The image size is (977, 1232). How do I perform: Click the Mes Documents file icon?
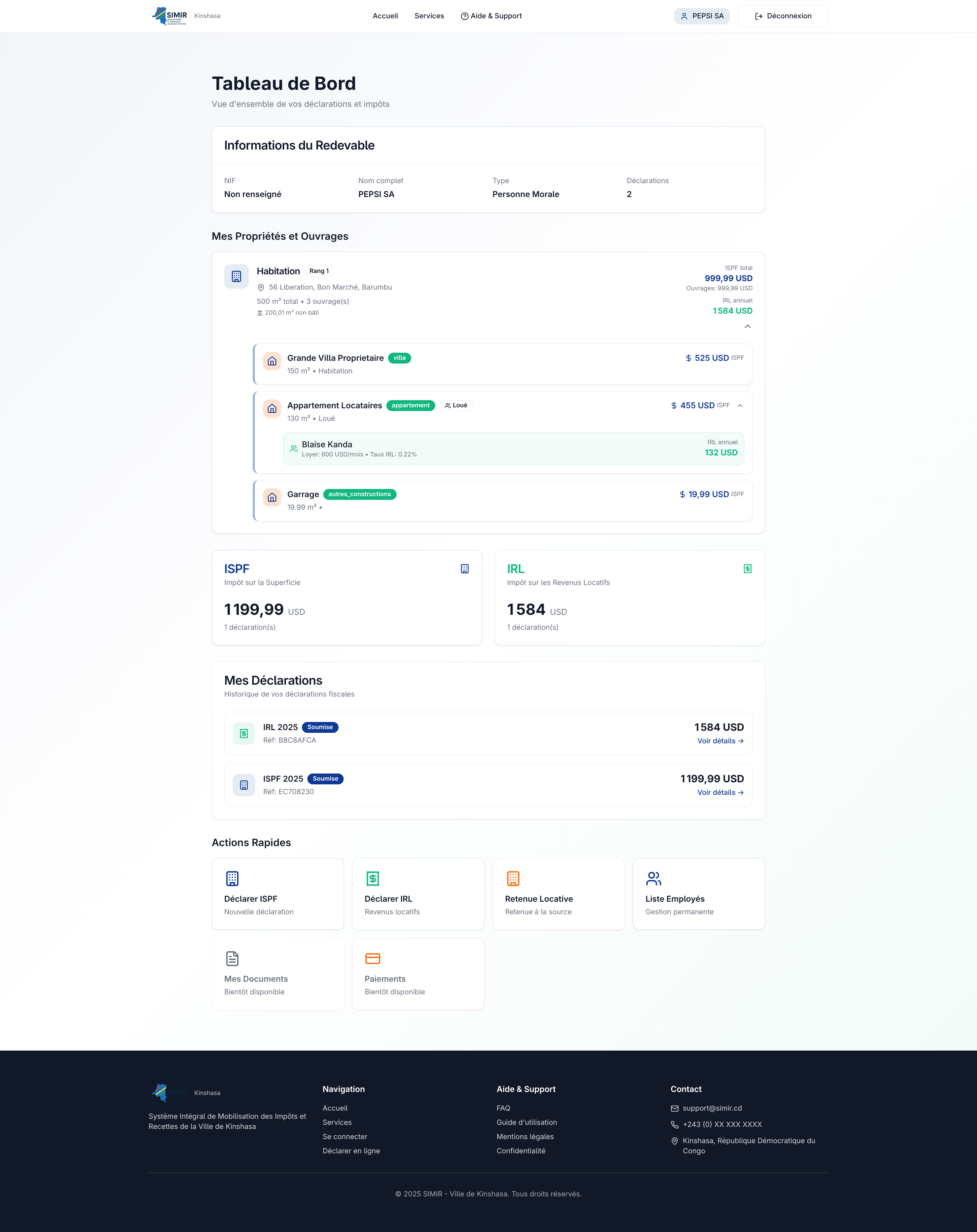(x=232, y=958)
